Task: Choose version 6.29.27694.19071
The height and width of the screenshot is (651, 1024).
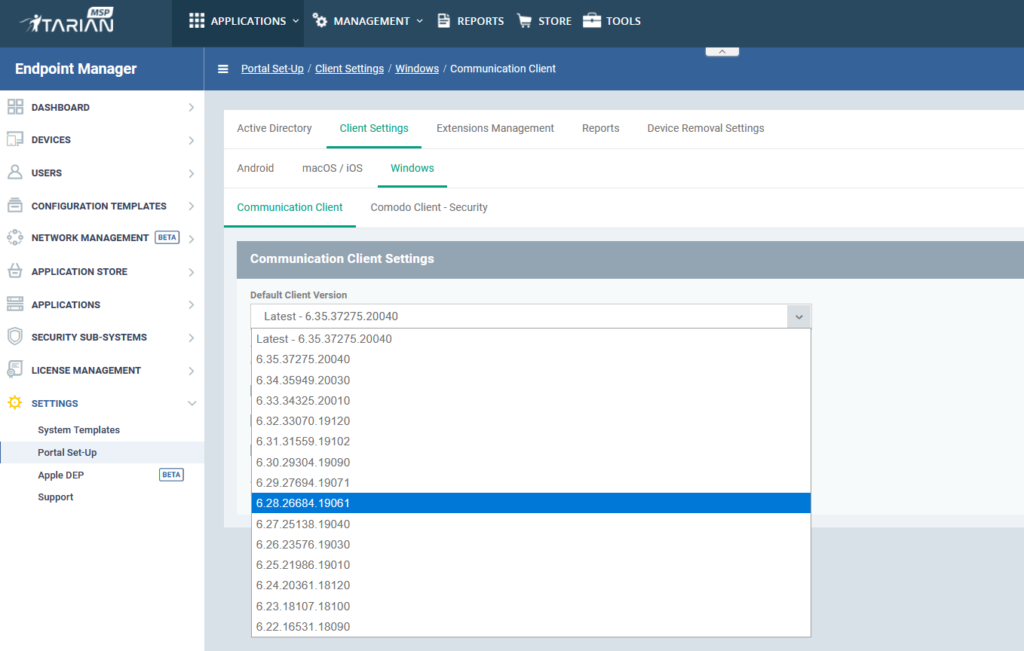Action: tap(531, 483)
